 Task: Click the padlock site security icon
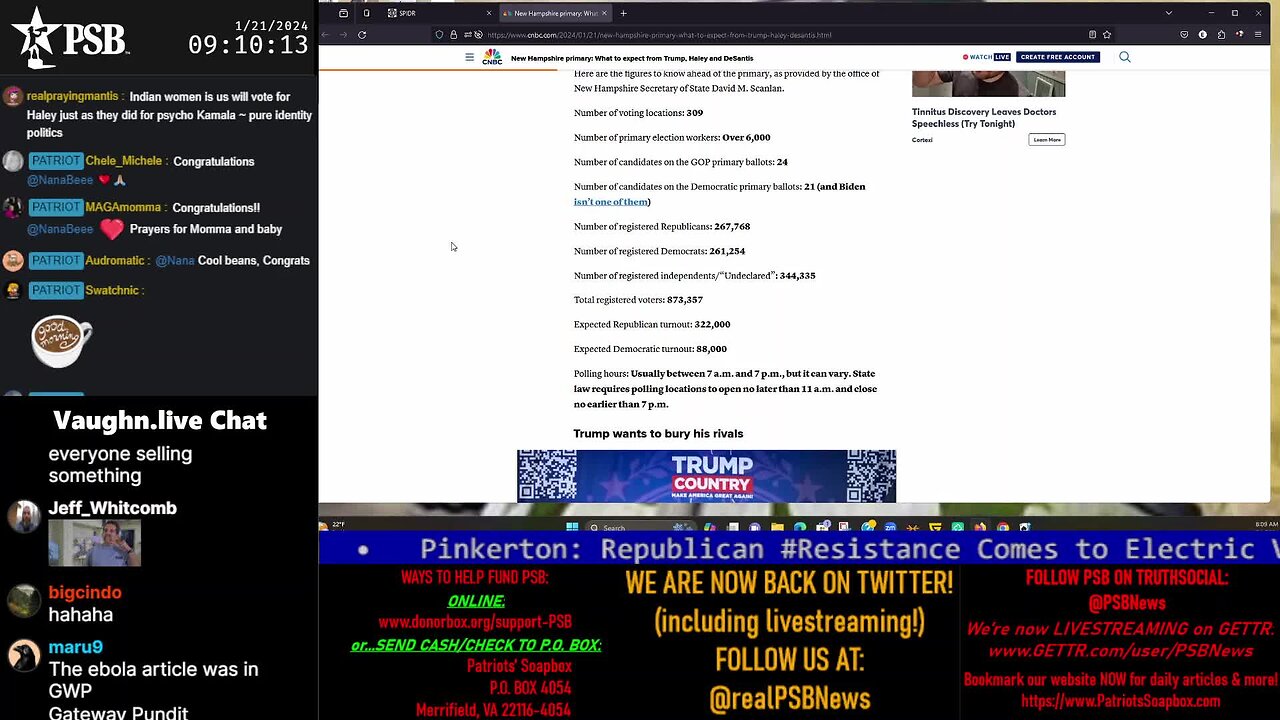[453, 35]
